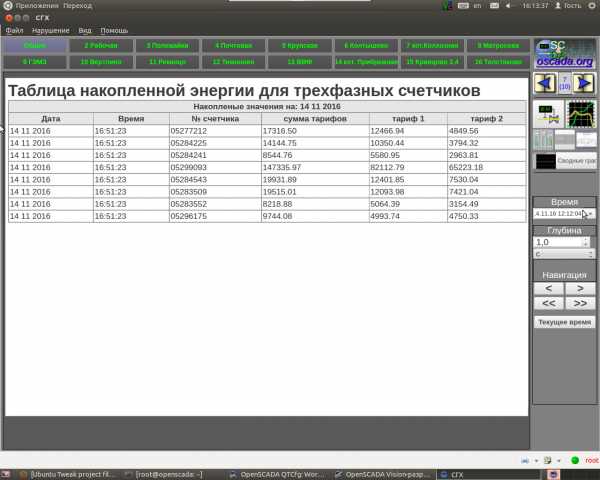Click the Глубина value spin arrows
Viewport: 600px width, 480px height.
585,241
